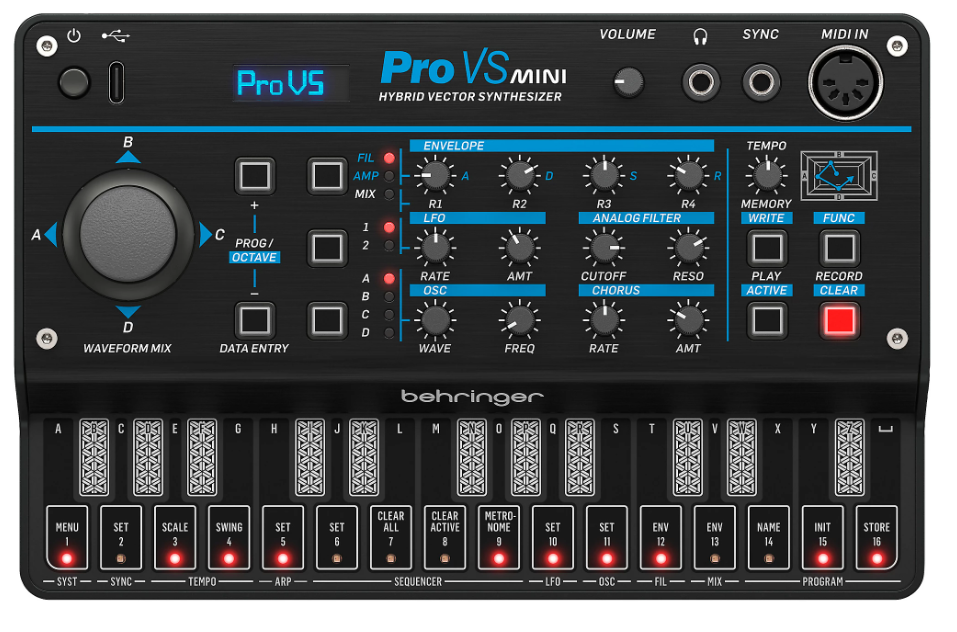Click the power button
Viewport: 957px width, 632px height.
click(x=74, y=82)
